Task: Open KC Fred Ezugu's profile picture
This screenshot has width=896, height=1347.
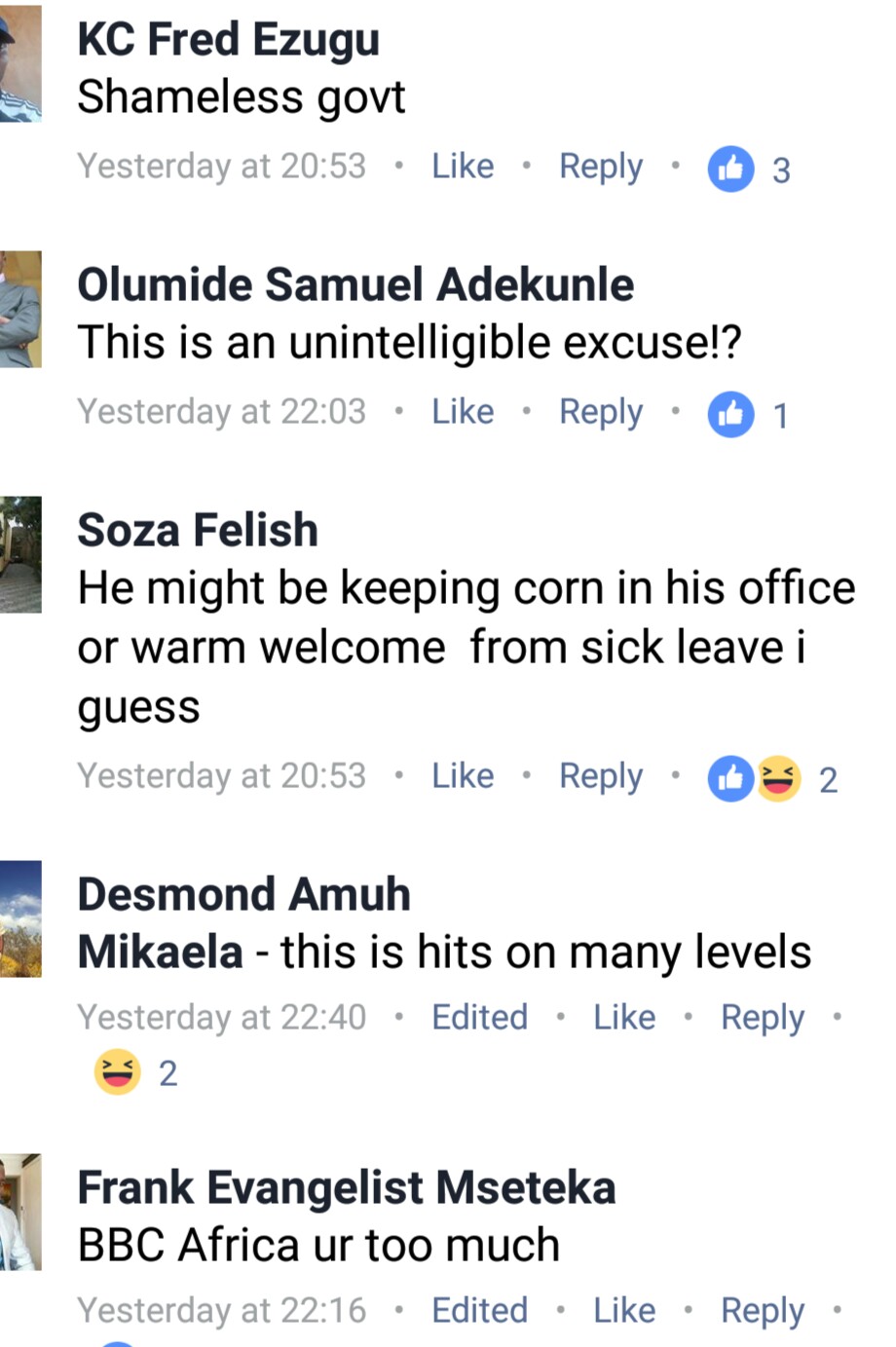Action: [20, 64]
